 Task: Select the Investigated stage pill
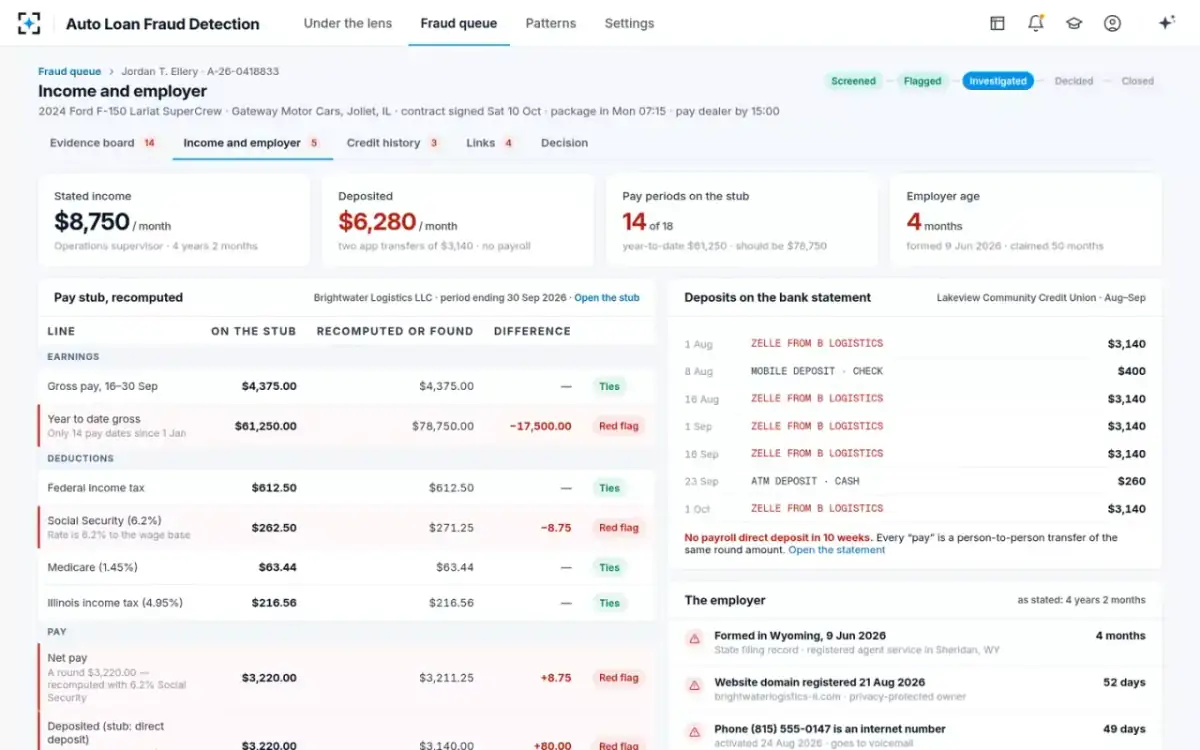click(x=998, y=81)
